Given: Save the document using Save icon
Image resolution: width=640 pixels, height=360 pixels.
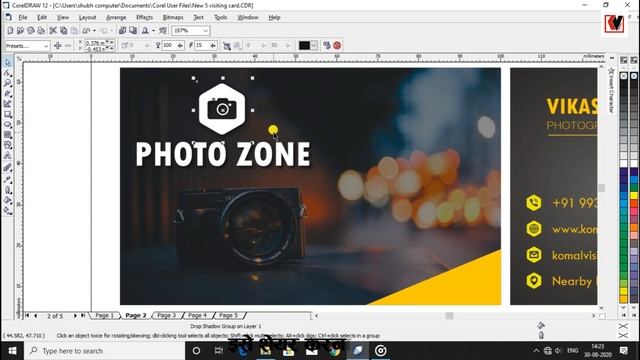Looking at the screenshot, I should tap(31, 31).
